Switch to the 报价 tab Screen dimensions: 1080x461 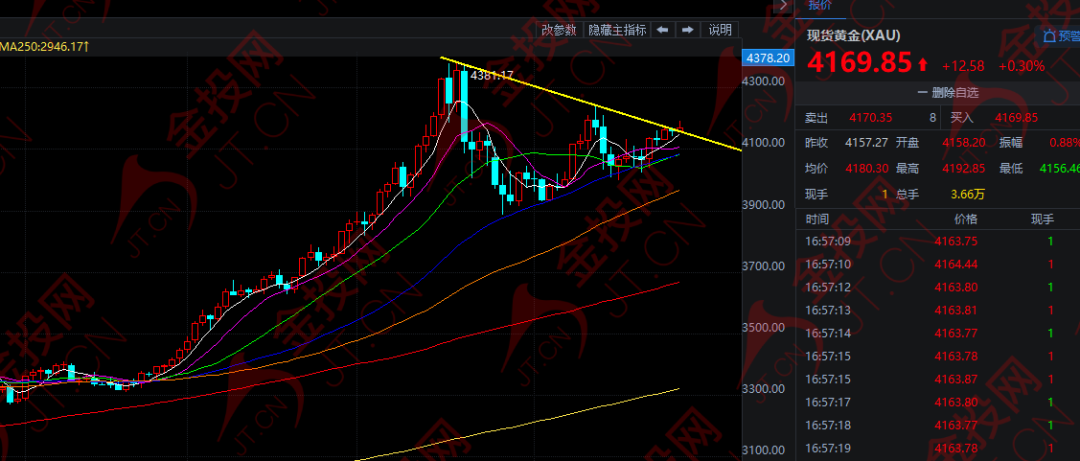click(x=820, y=5)
